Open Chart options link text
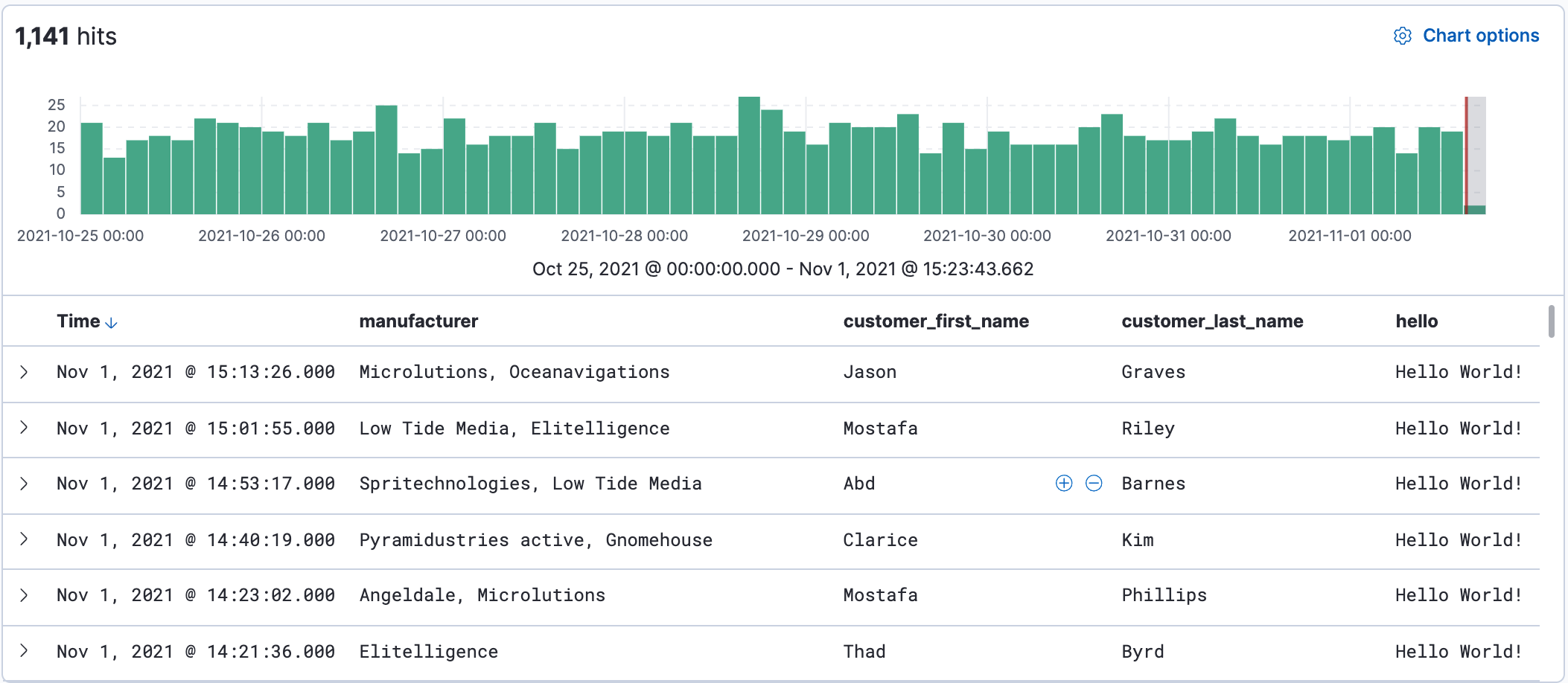Image resolution: width=1568 pixels, height=683 pixels. tap(1480, 36)
